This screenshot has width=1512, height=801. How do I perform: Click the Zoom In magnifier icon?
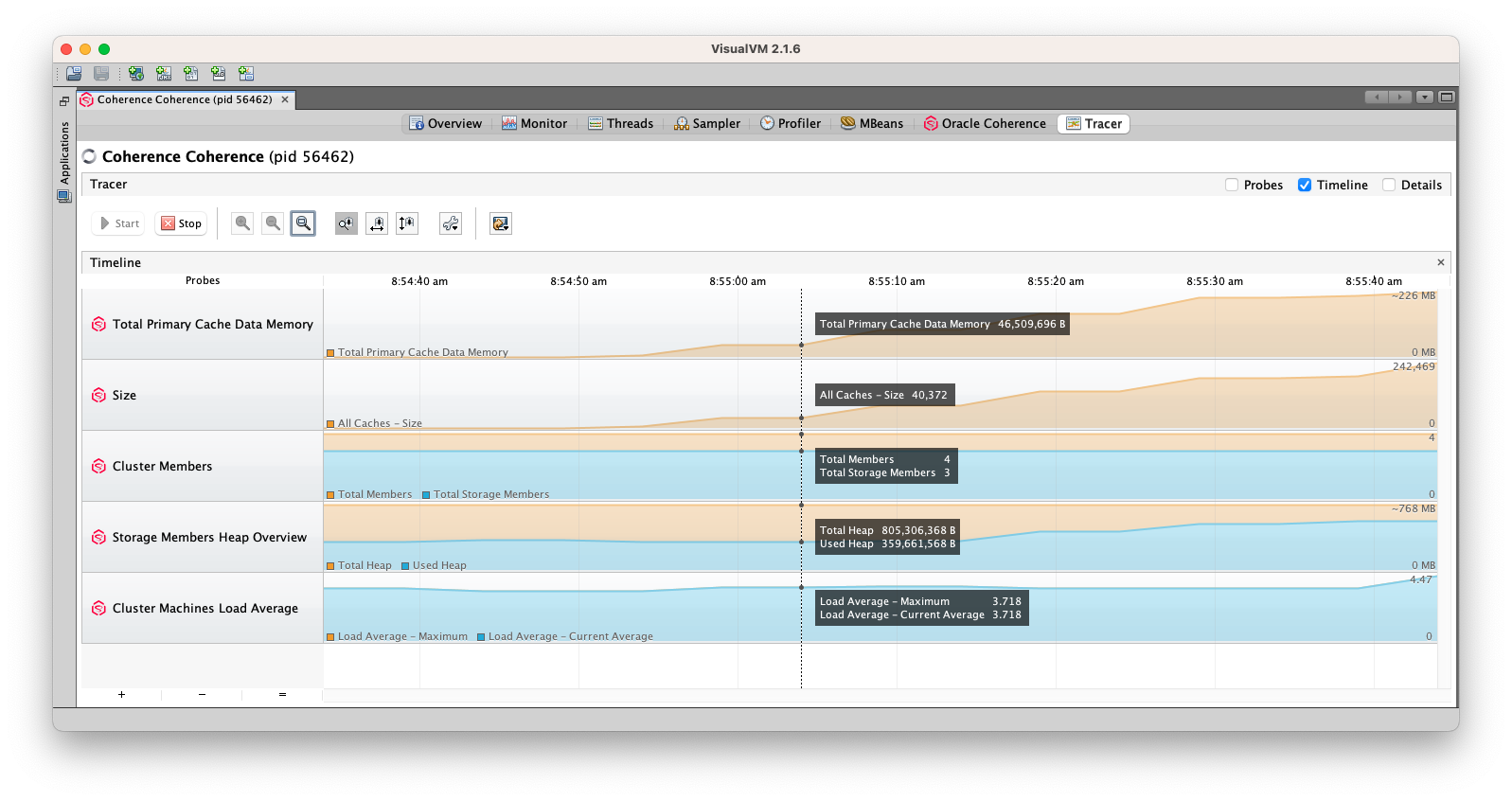242,223
